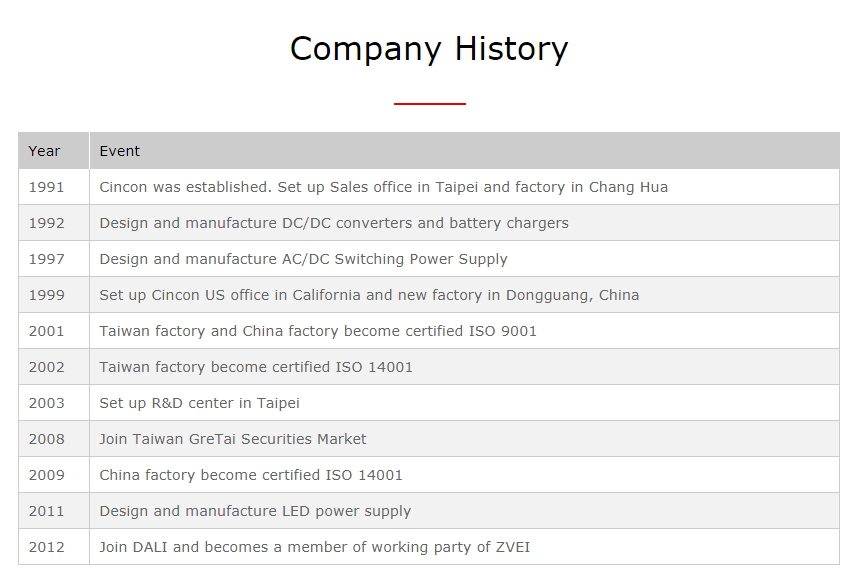Select the GreTai Securities Market event

[x=232, y=440]
